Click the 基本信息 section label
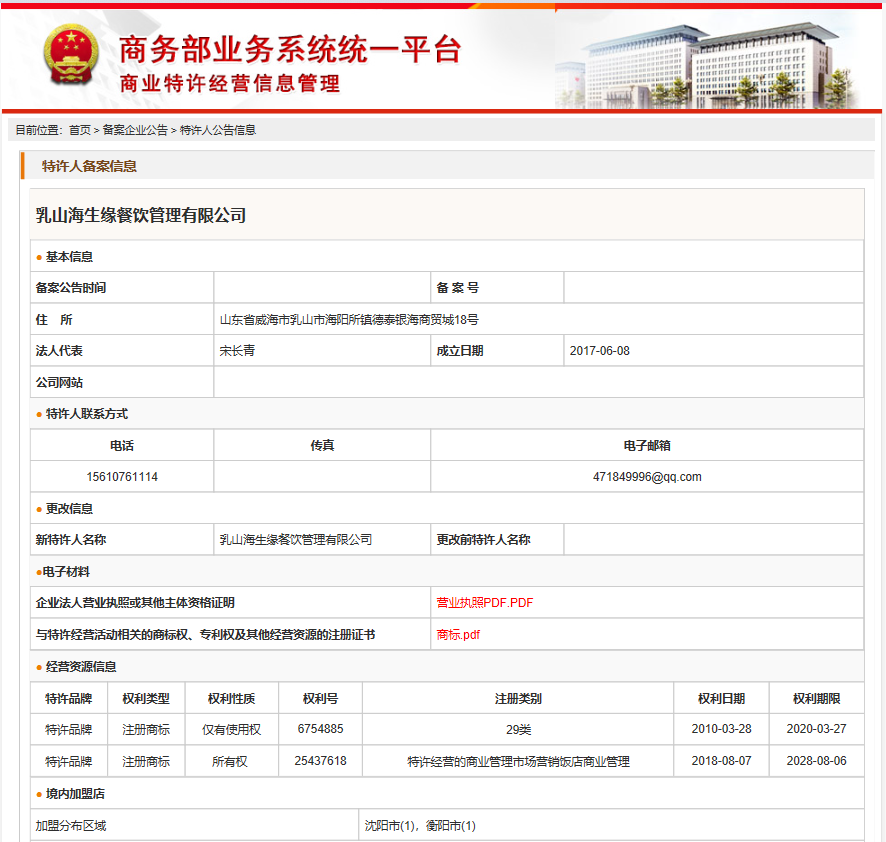 [x=69, y=257]
